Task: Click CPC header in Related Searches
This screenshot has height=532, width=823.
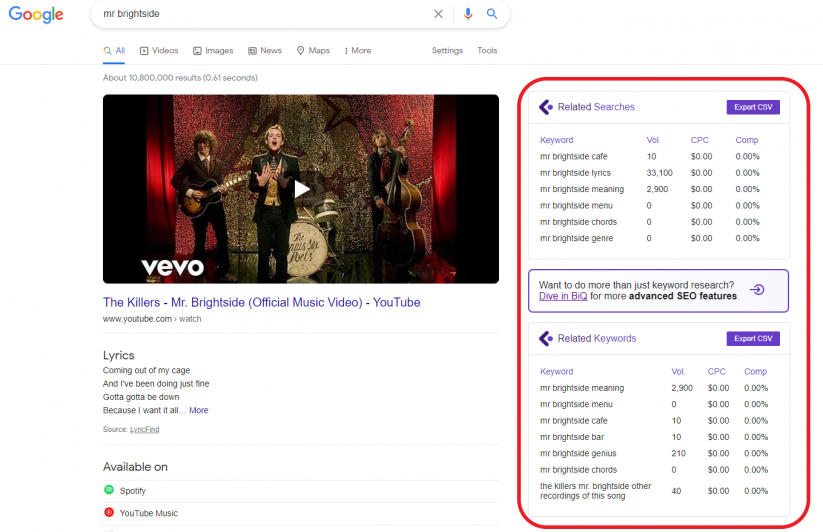Action: pos(700,140)
